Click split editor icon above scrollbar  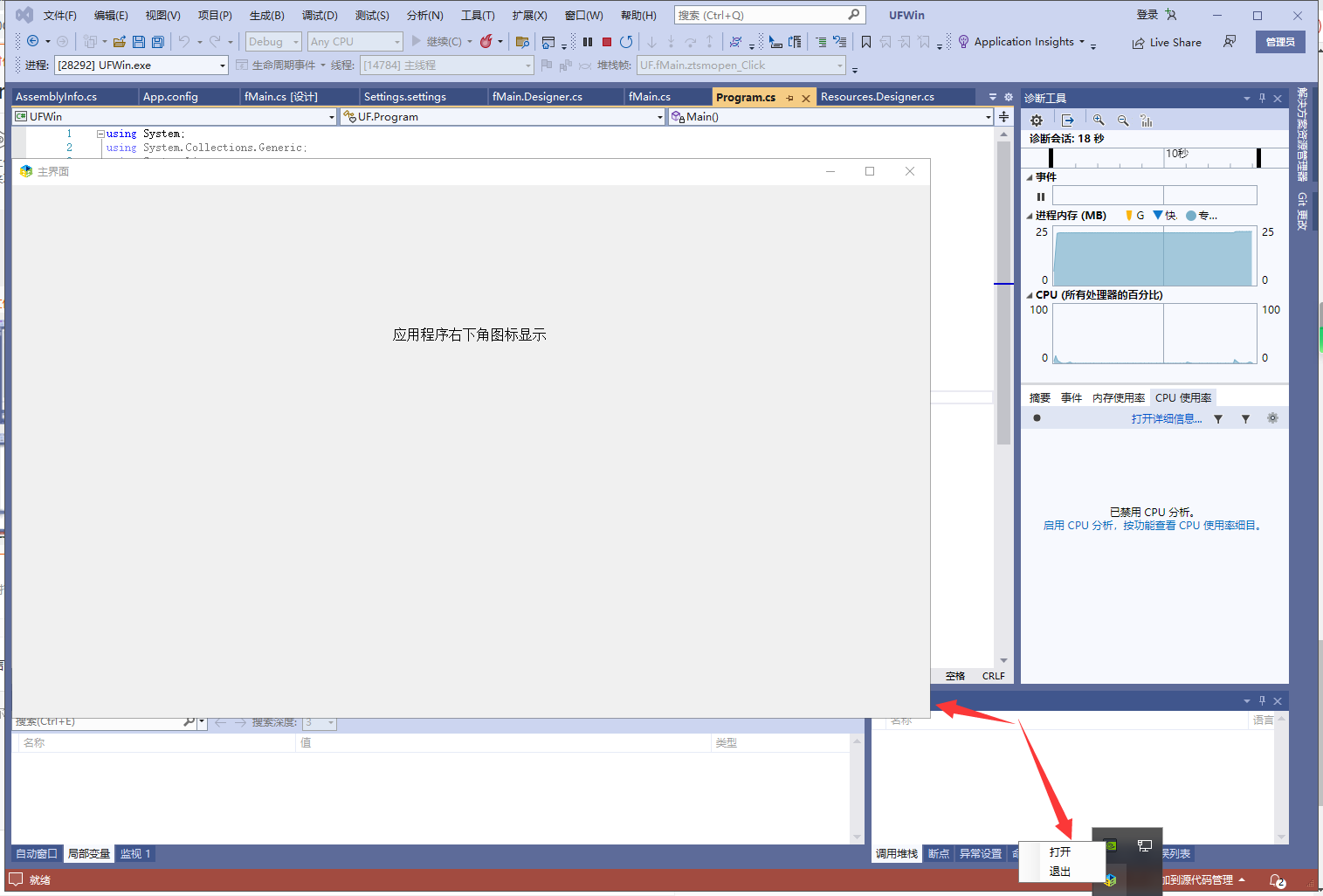(1004, 116)
